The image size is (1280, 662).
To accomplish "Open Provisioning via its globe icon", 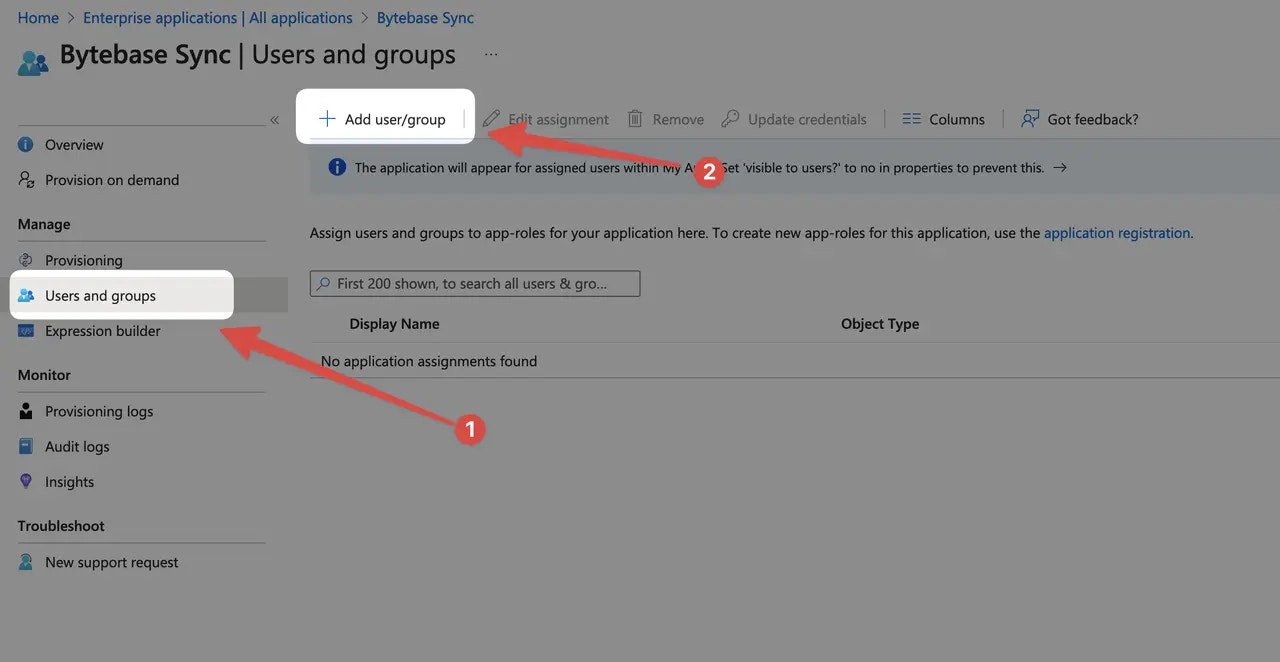I will (x=27, y=260).
